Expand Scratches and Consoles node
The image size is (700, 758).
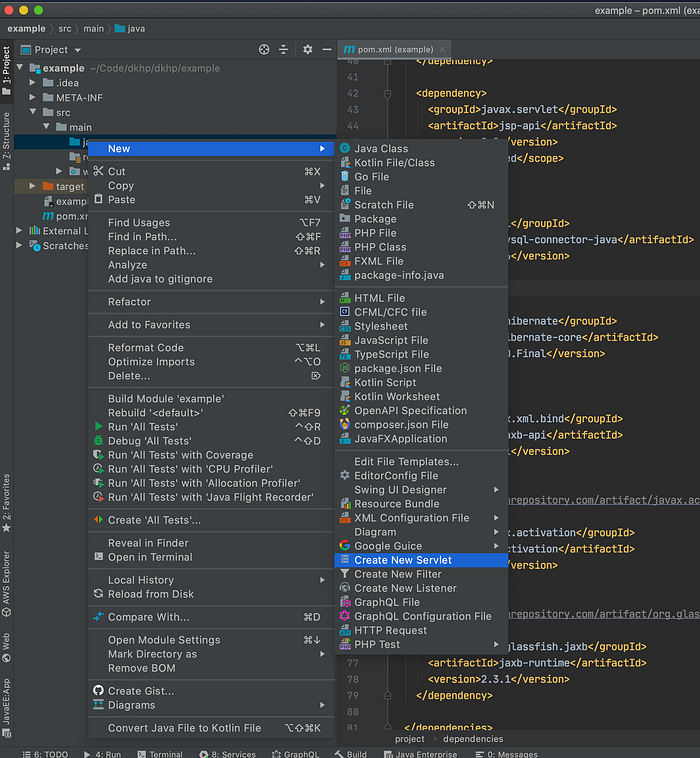pos(19,245)
